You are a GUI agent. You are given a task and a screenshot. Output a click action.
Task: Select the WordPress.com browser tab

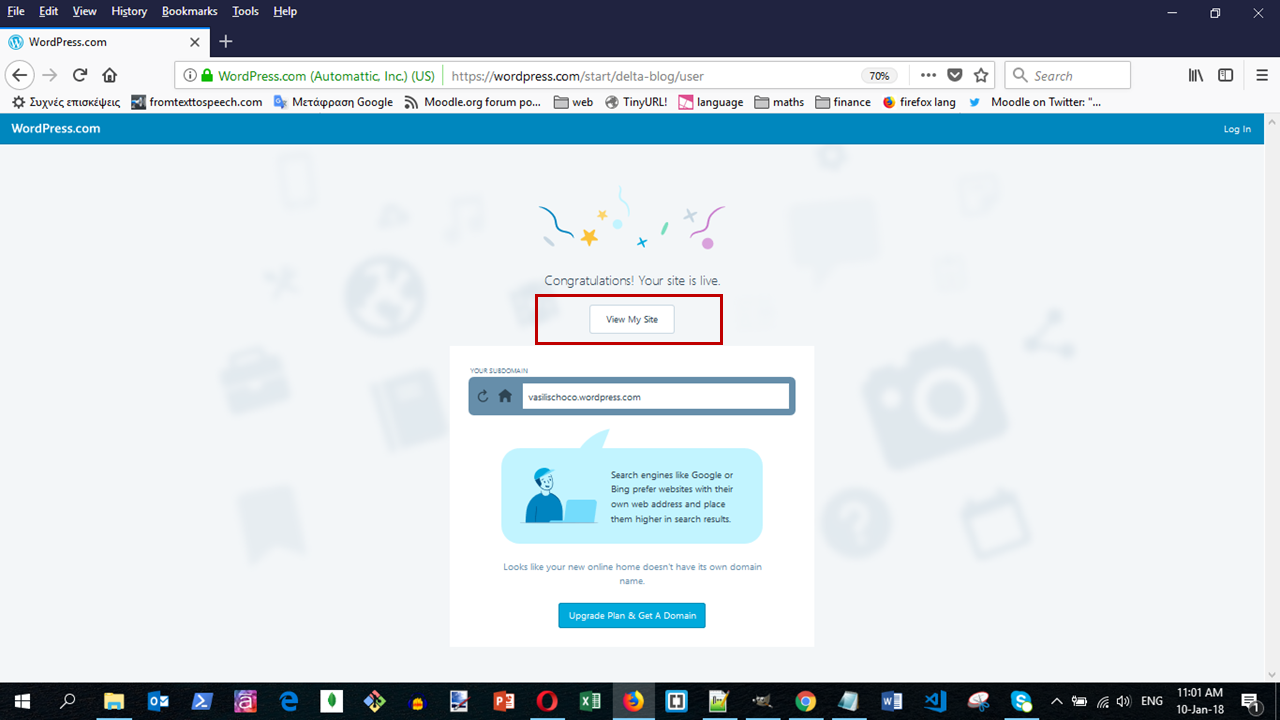tap(106, 42)
